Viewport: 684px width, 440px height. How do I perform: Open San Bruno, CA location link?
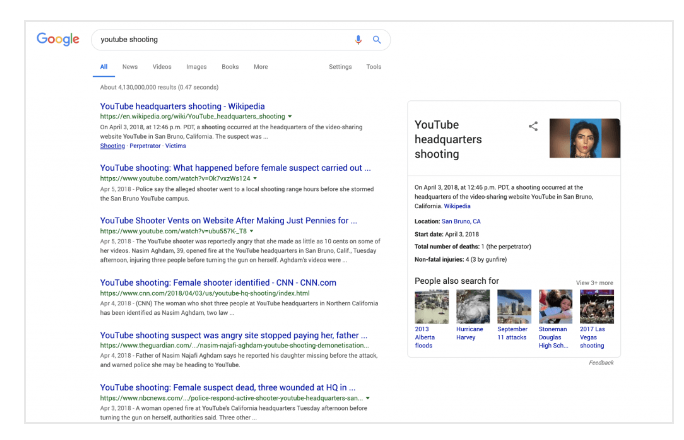[x=461, y=222]
